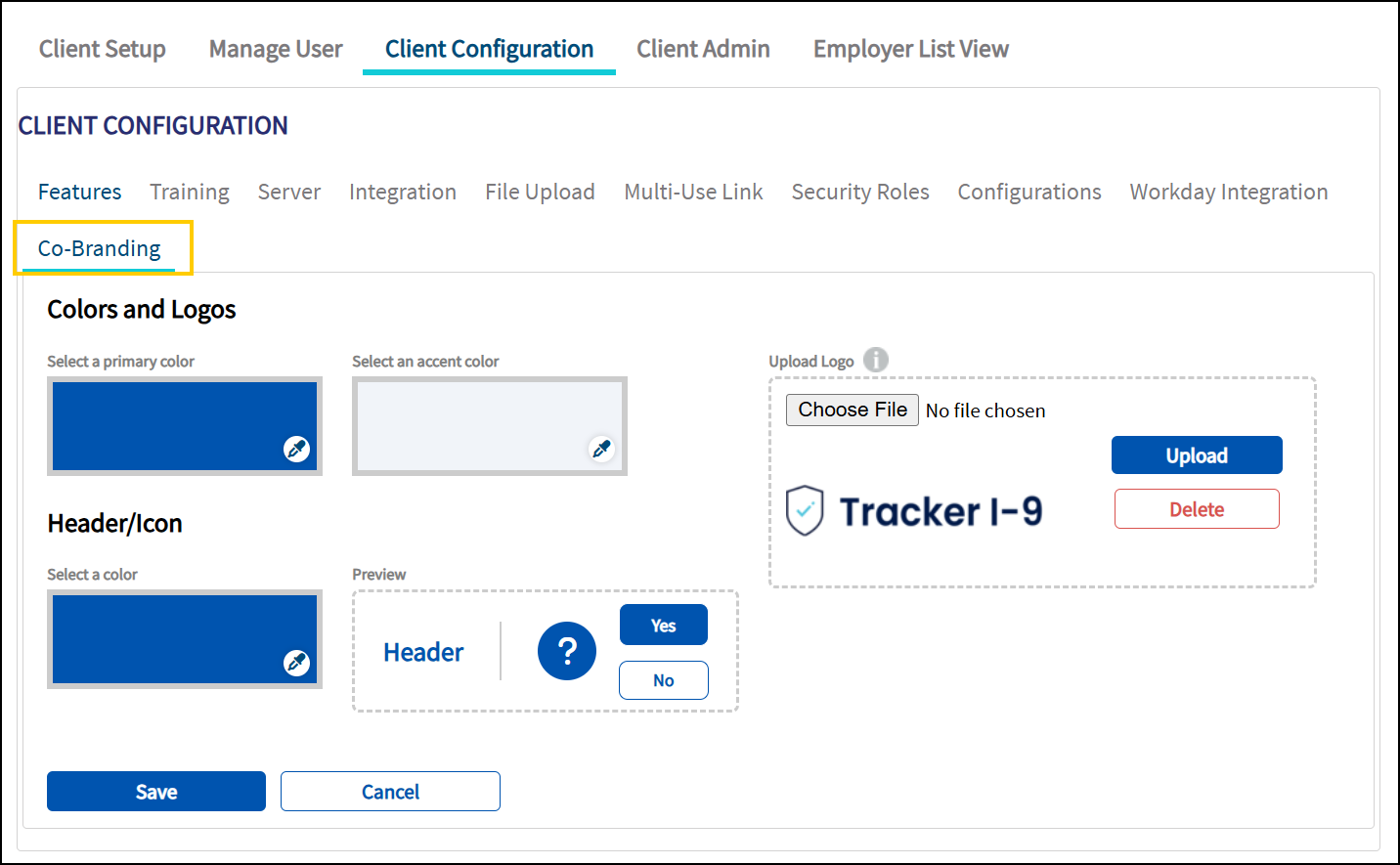Open the Manage User tab
This screenshot has height=865, width=1400.
(276, 49)
